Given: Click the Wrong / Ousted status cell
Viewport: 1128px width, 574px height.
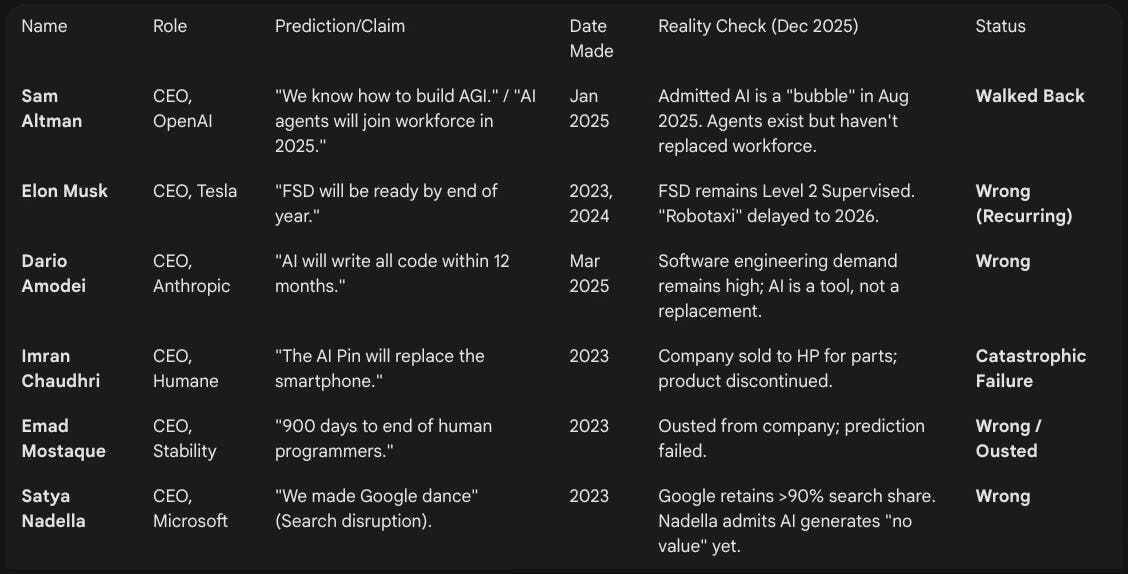Looking at the screenshot, I should pyautogui.click(x=1008, y=438).
